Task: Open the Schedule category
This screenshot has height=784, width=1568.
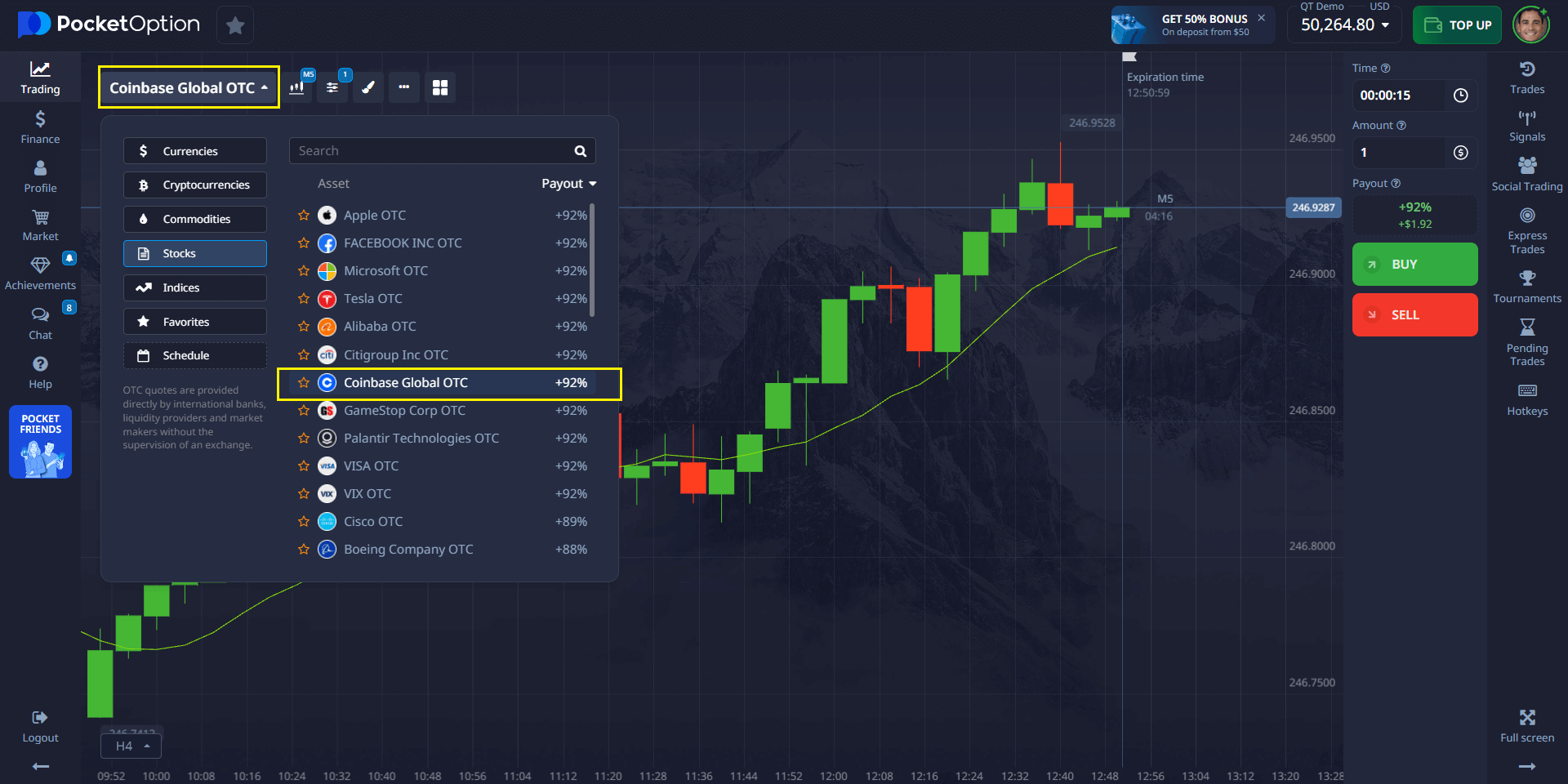Action: (195, 355)
